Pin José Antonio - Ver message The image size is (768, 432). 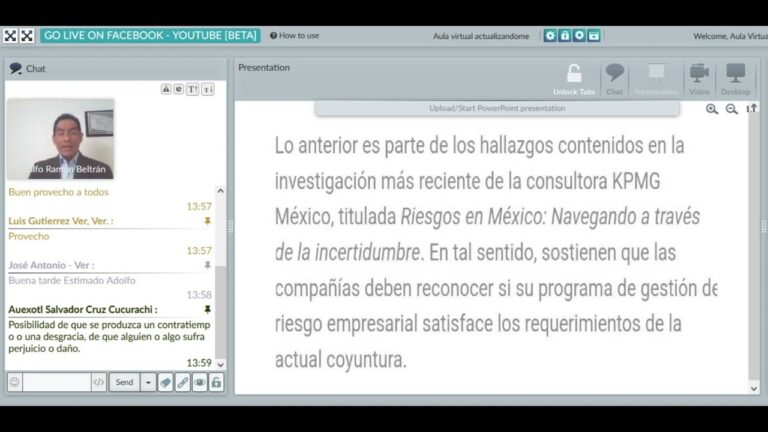(x=208, y=265)
